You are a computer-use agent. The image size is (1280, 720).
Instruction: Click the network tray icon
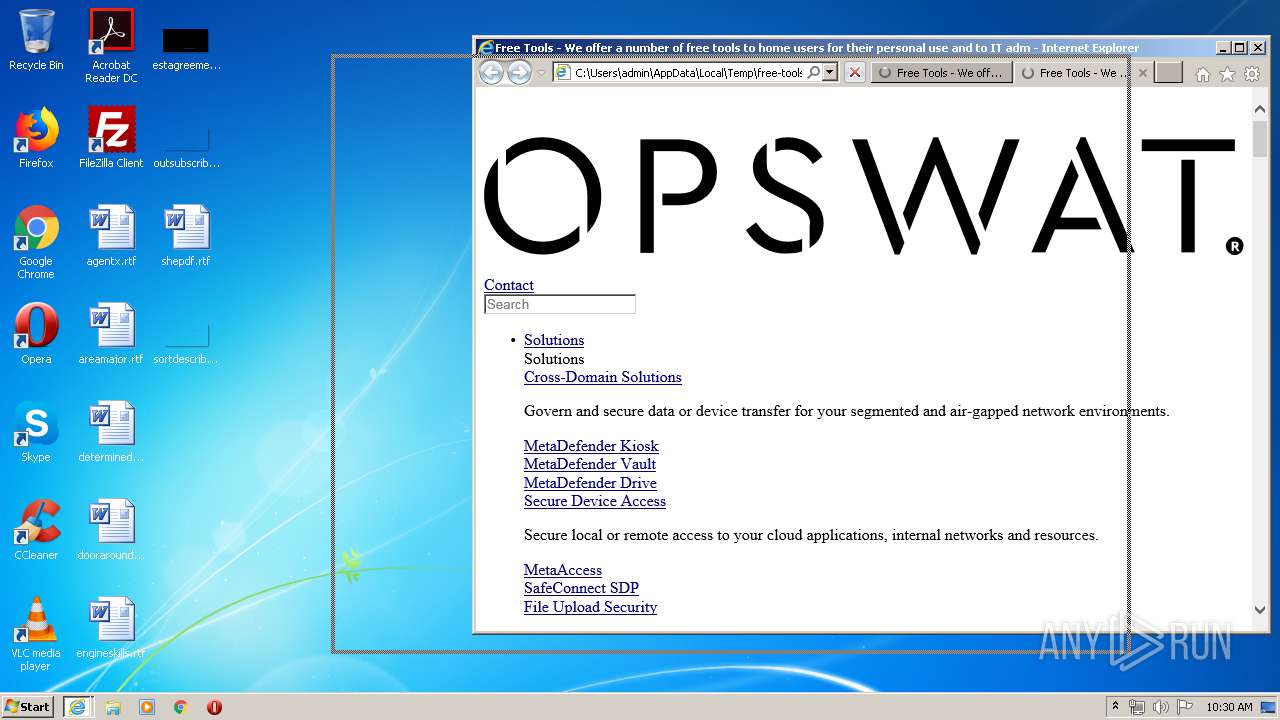click(1137, 707)
